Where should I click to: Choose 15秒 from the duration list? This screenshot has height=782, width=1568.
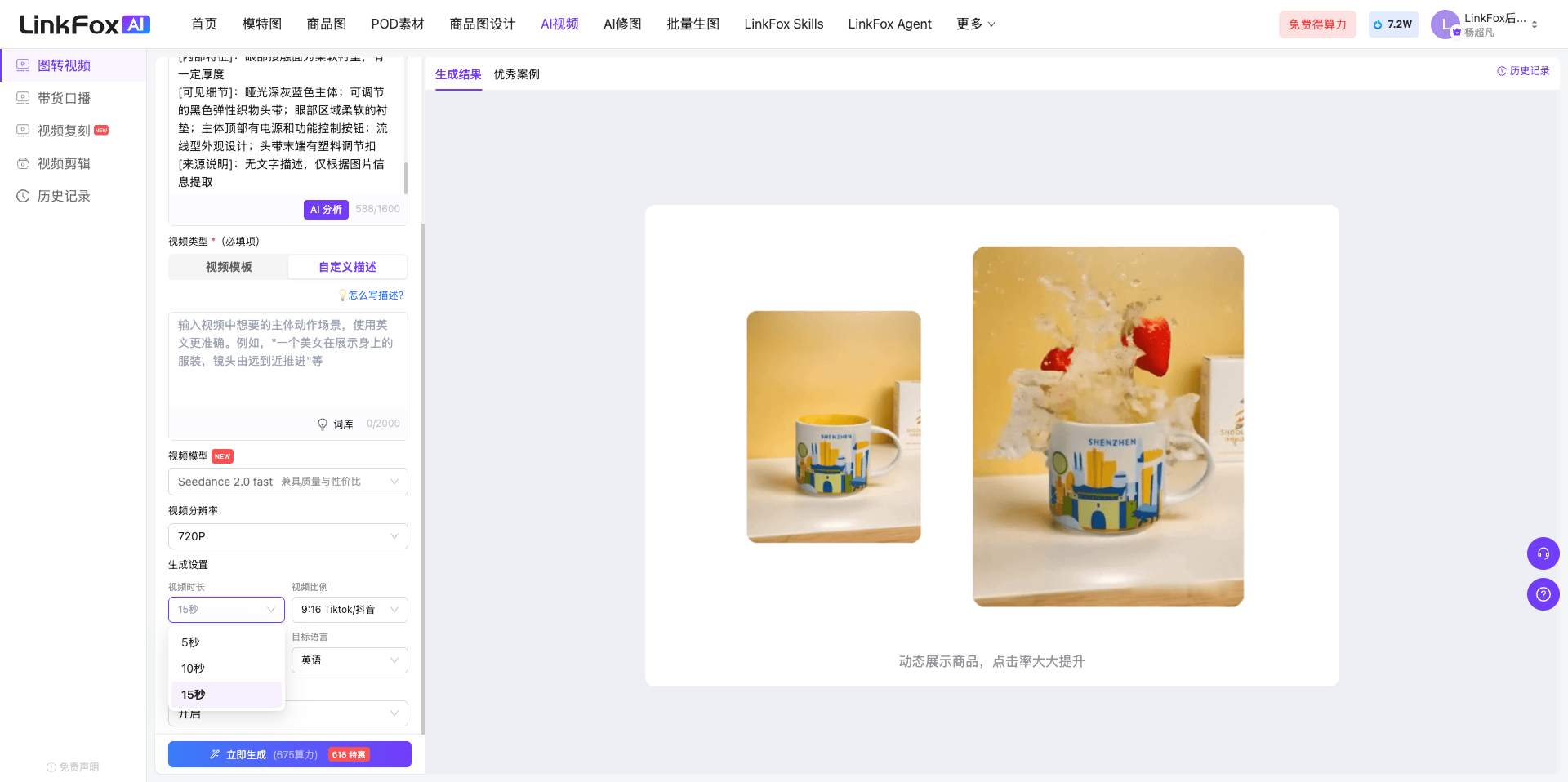226,695
